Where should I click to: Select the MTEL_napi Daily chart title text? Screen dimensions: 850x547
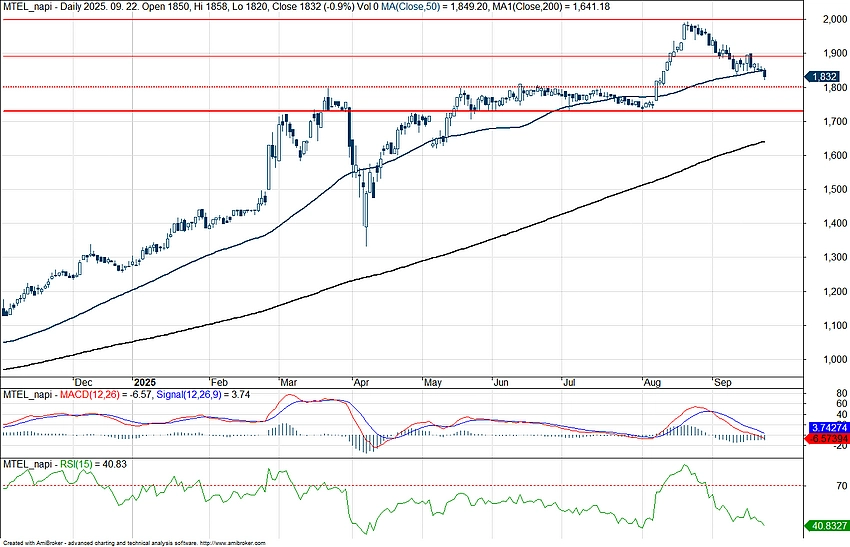click(60, 6)
